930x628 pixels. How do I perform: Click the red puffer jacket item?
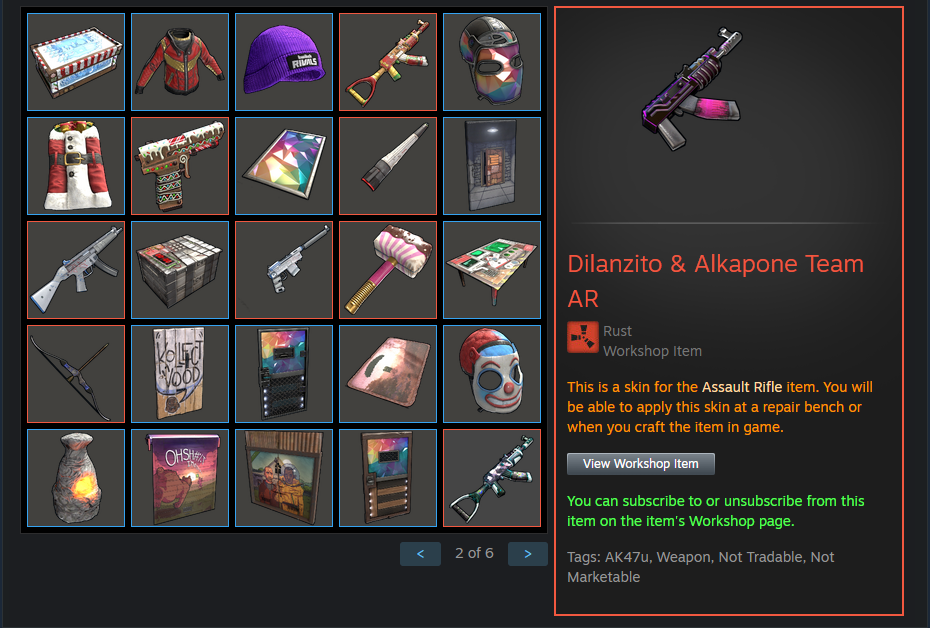pos(180,62)
